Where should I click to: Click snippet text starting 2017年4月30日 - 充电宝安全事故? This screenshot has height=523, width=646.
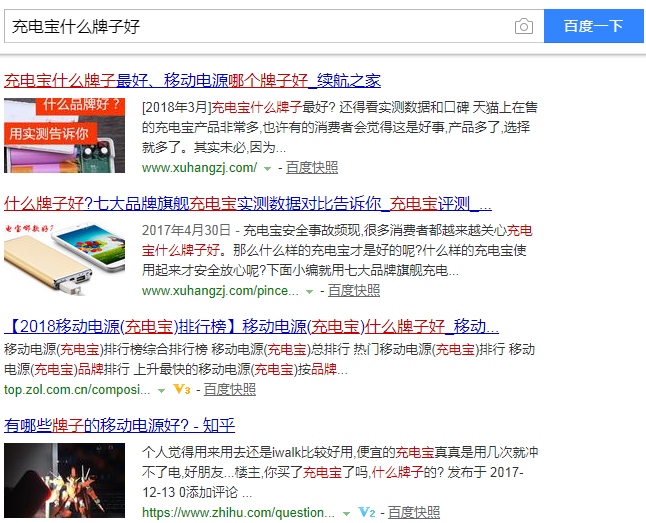pos(337,251)
